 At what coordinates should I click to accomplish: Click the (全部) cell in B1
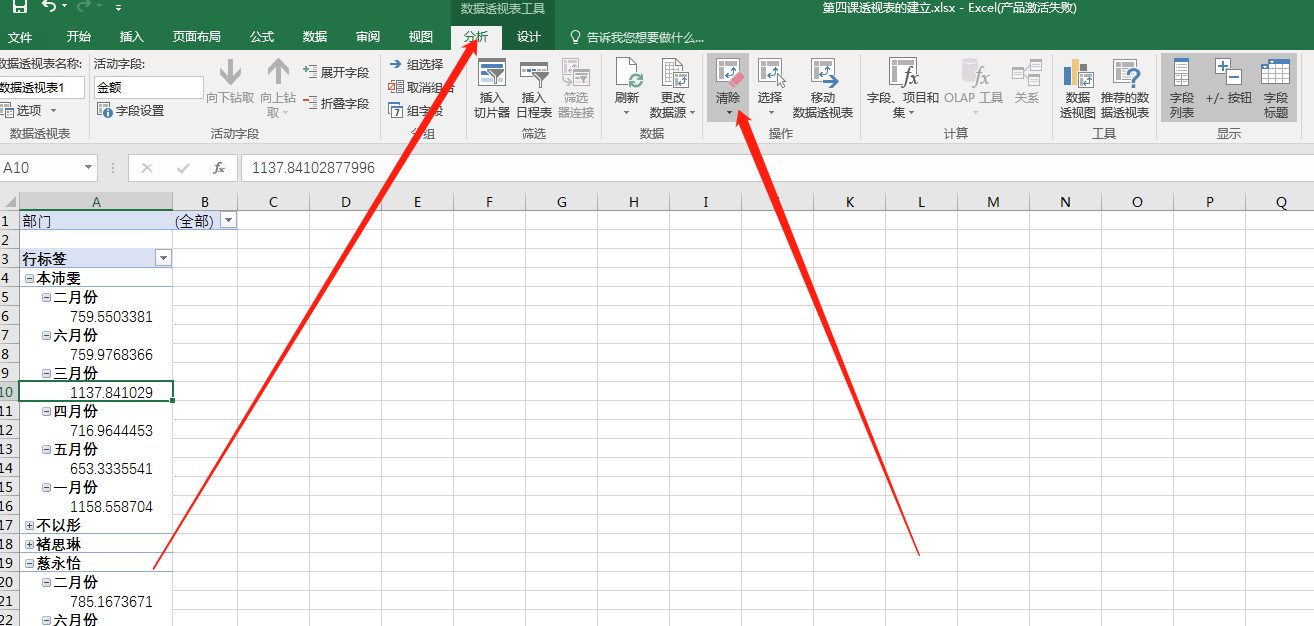coord(205,220)
